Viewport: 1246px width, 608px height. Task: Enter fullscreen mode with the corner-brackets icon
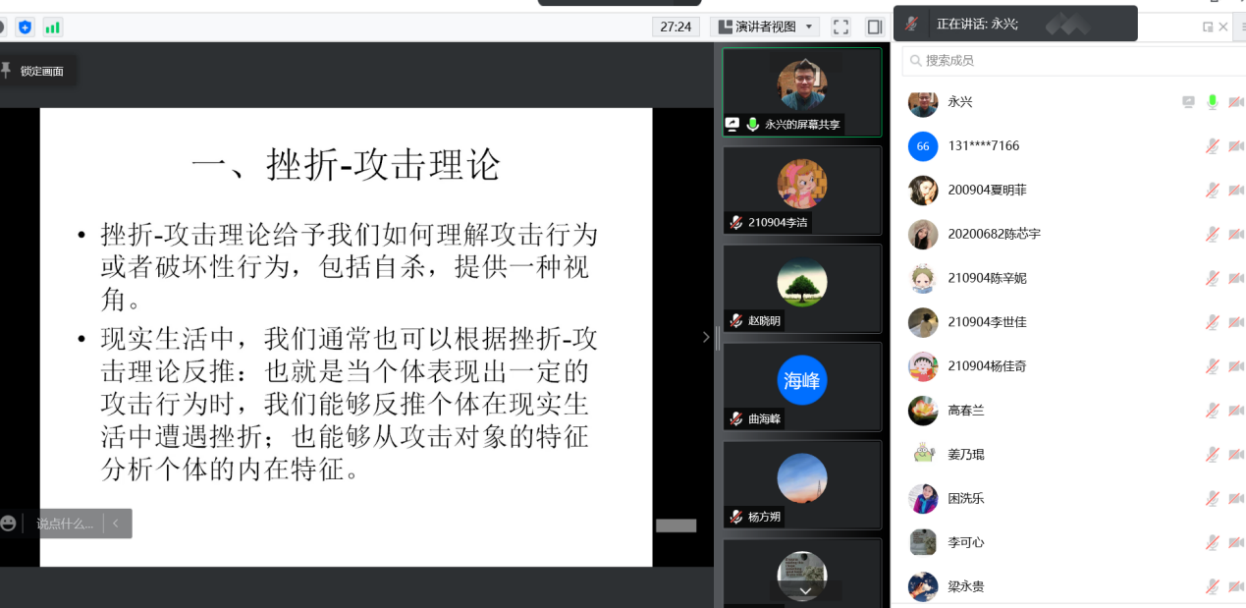(841, 27)
